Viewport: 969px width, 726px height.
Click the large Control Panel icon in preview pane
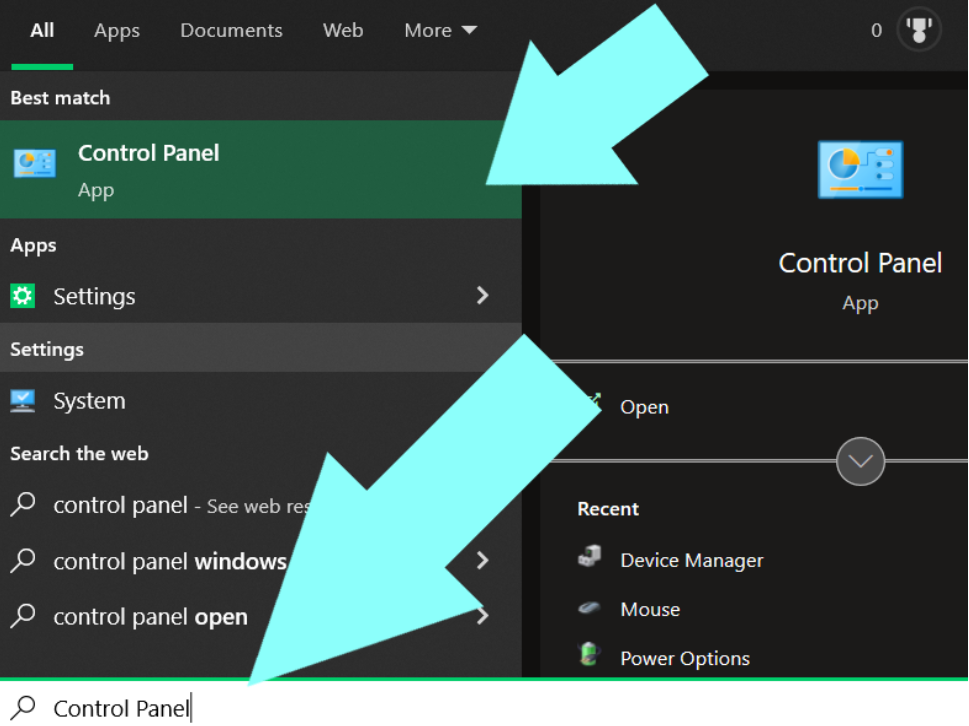(x=860, y=170)
